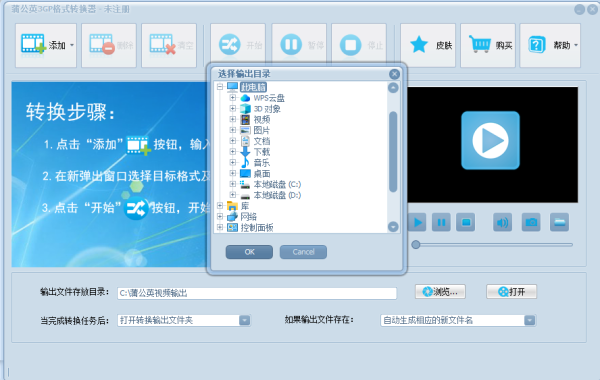Viewport: 600px width, 380px height.
Task: Expand the 图片 folder node
Action: 233,130
